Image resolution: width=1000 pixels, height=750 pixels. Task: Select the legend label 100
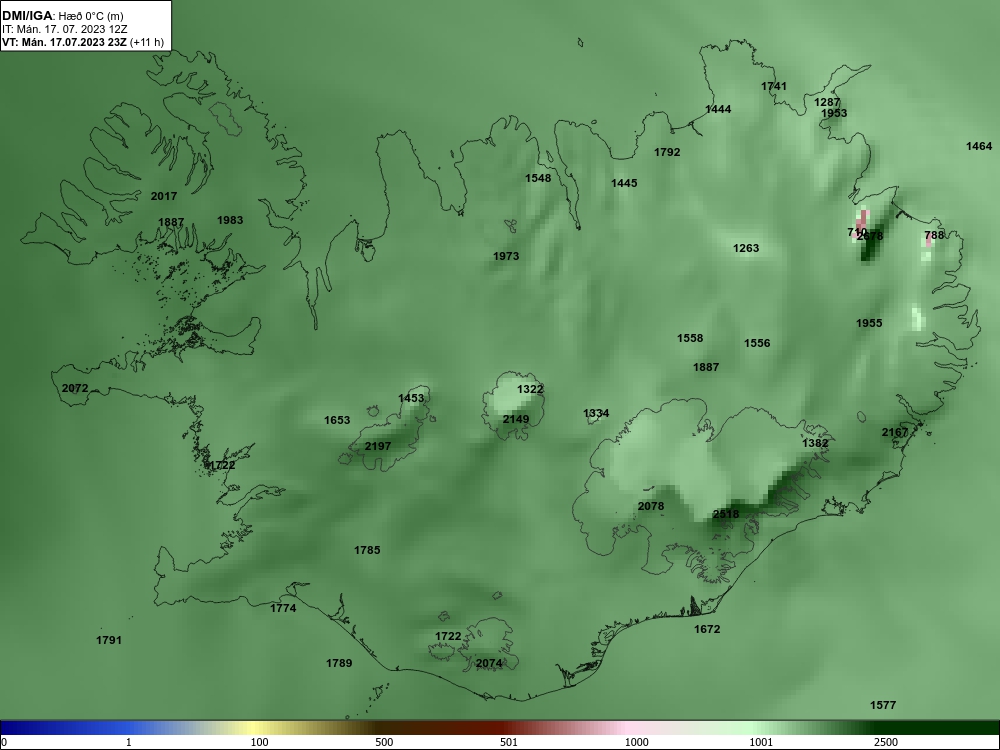tap(260, 742)
